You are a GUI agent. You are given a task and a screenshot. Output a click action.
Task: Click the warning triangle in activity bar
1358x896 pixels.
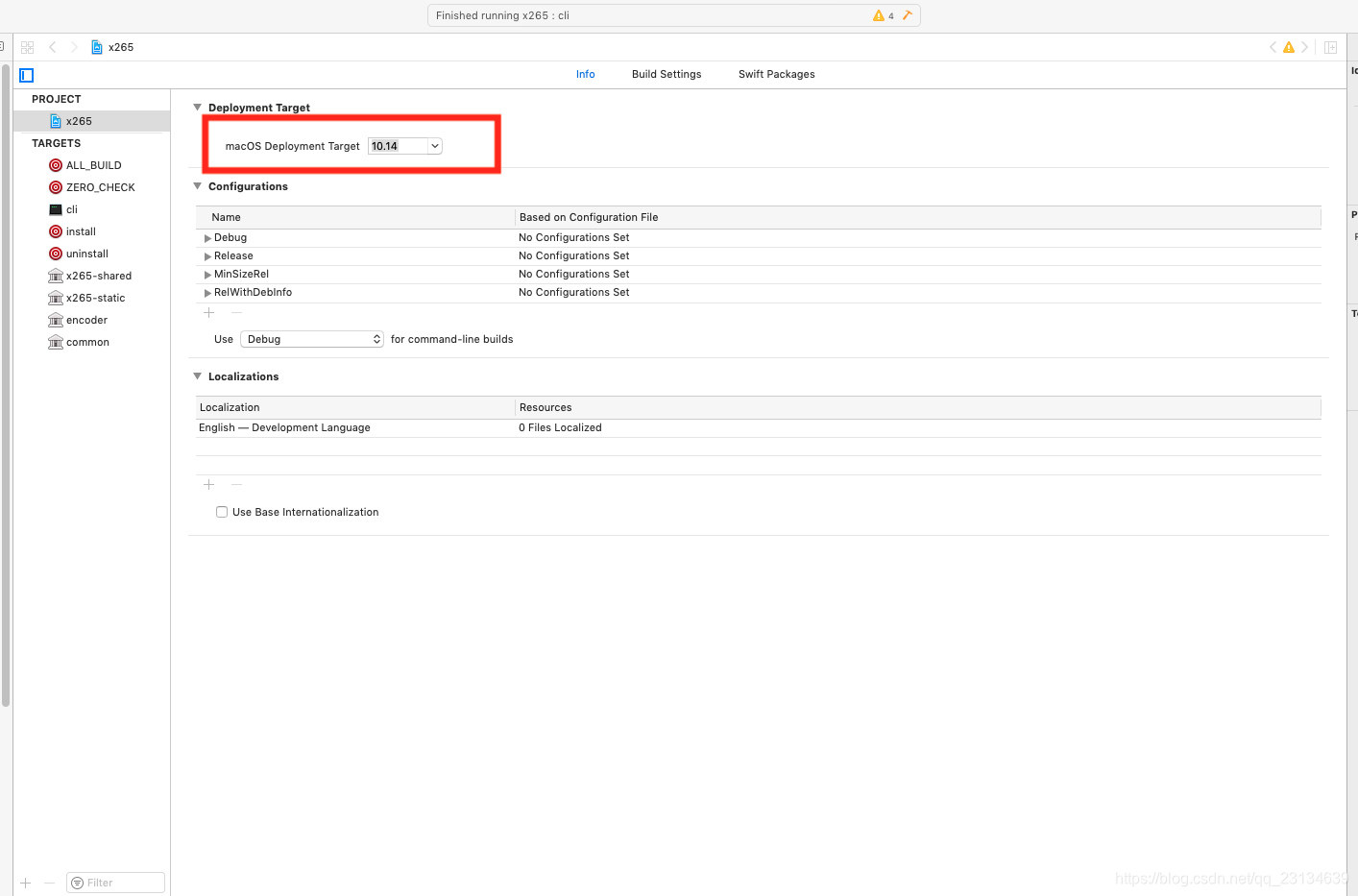click(x=878, y=15)
